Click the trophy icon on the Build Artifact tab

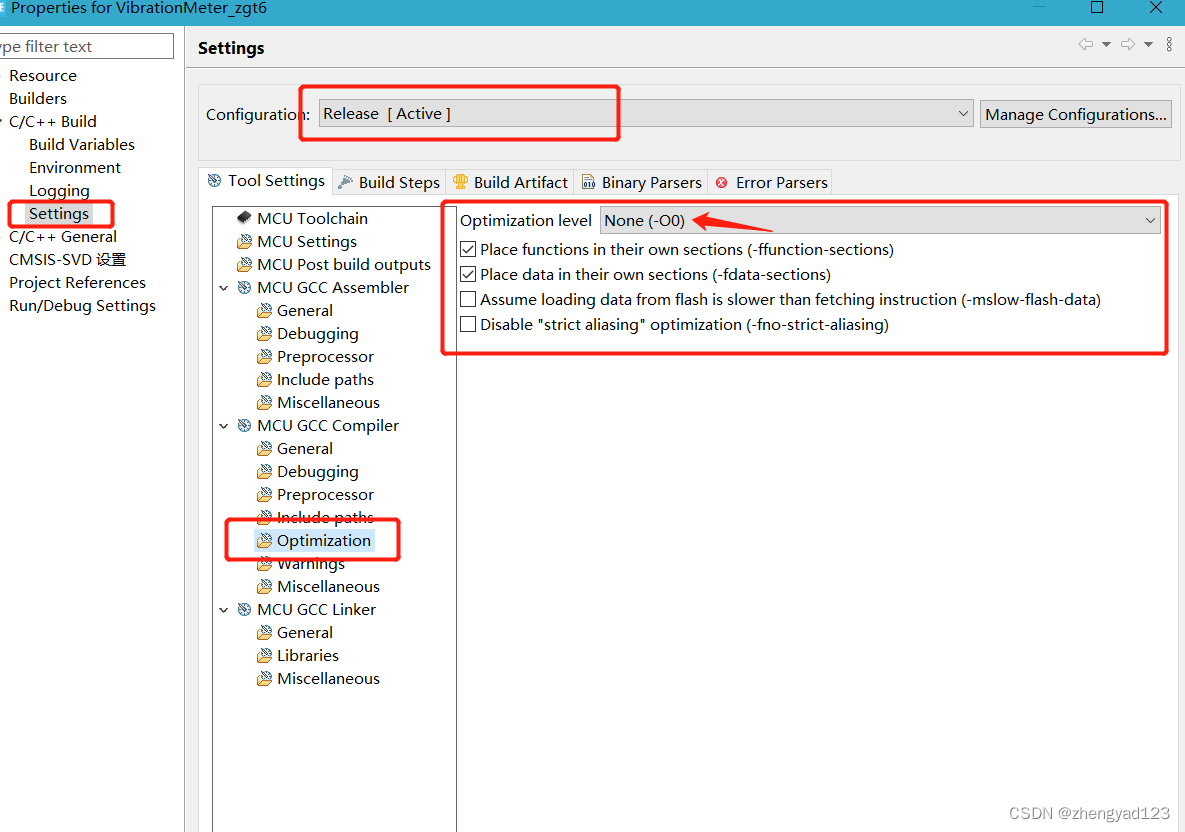(460, 181)
